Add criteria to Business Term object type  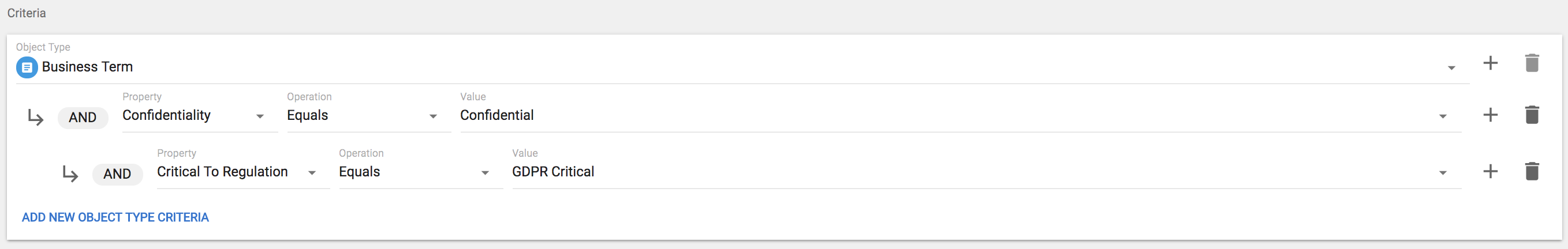[1490, 63]
